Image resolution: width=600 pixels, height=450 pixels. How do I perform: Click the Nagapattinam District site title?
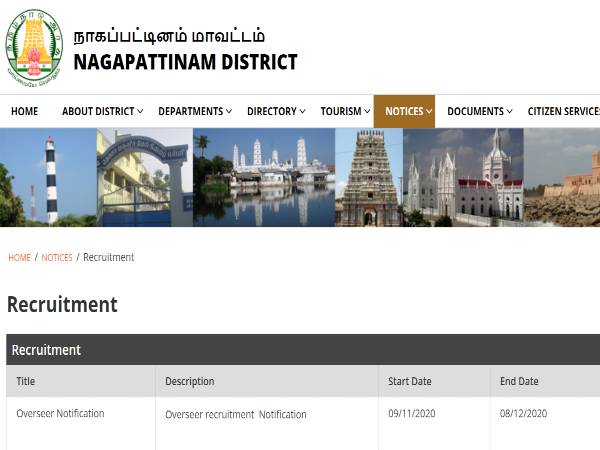pos(185,62)
